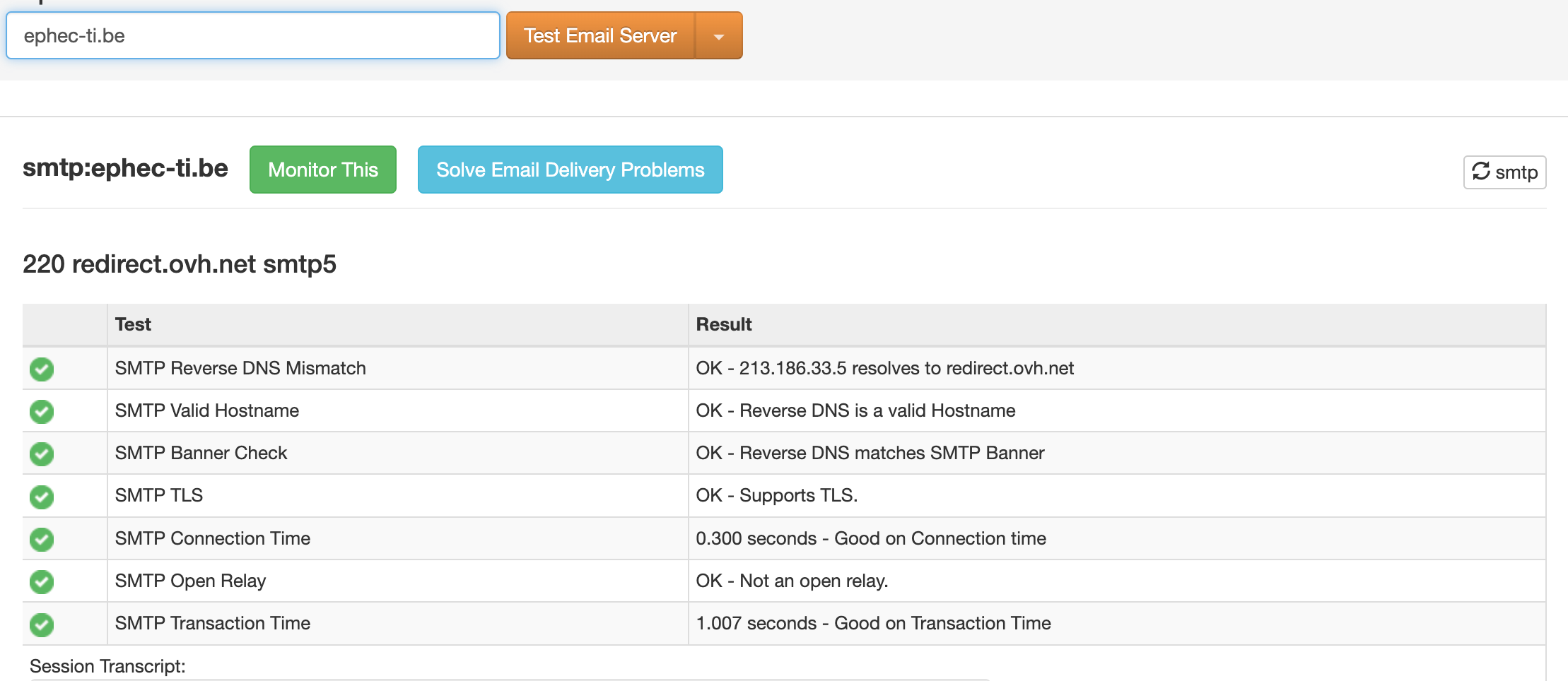Screen dimensions: 1568x681
Task: Click result 'Reverse DNS matches SMTP Banner'
Action: click(x=892, y=453)
